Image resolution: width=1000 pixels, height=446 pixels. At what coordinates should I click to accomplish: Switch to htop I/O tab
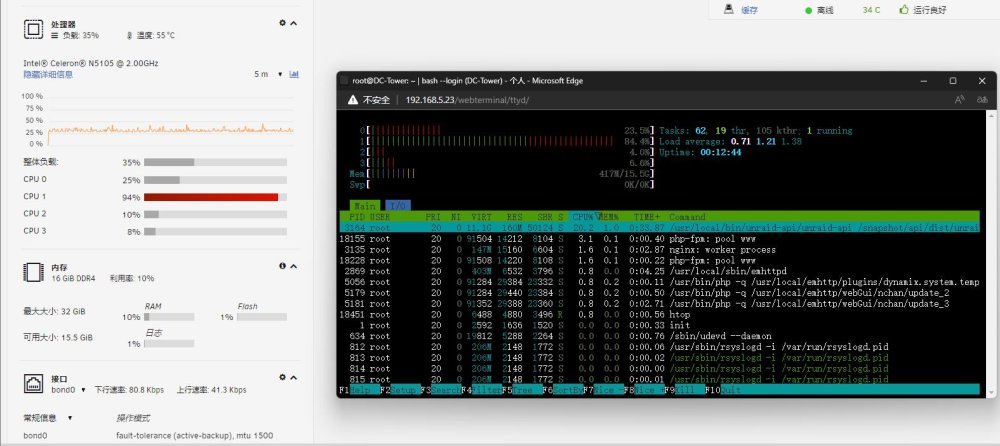click(398, 206)
